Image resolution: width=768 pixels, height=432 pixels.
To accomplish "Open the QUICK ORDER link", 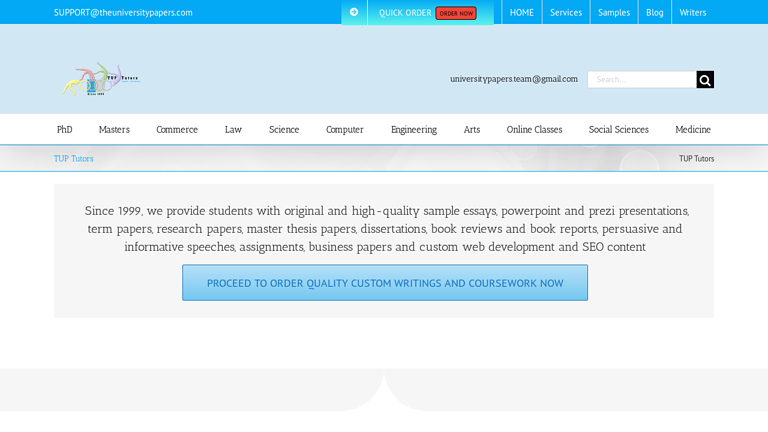I will [405, 13].
